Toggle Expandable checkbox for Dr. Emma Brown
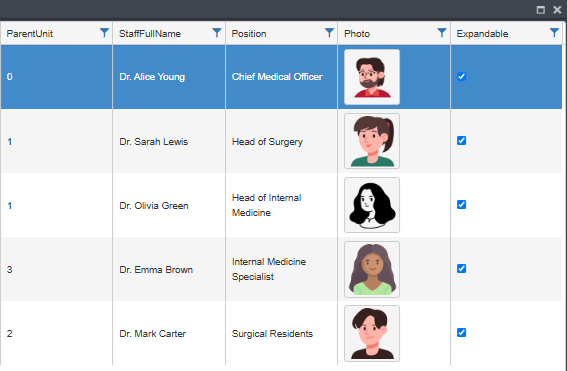The width and height of the screenshot is (567, 371). click(461, 269)
